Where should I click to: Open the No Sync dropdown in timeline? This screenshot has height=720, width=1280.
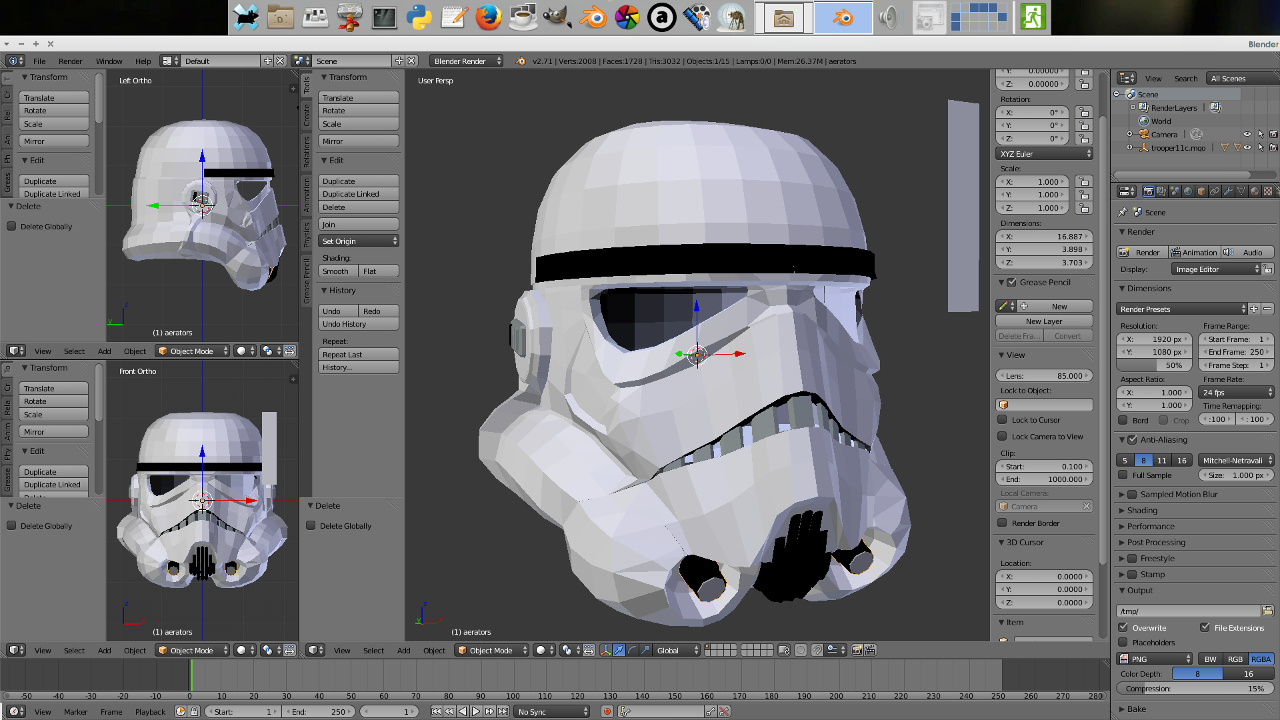[x=552, y=711]
